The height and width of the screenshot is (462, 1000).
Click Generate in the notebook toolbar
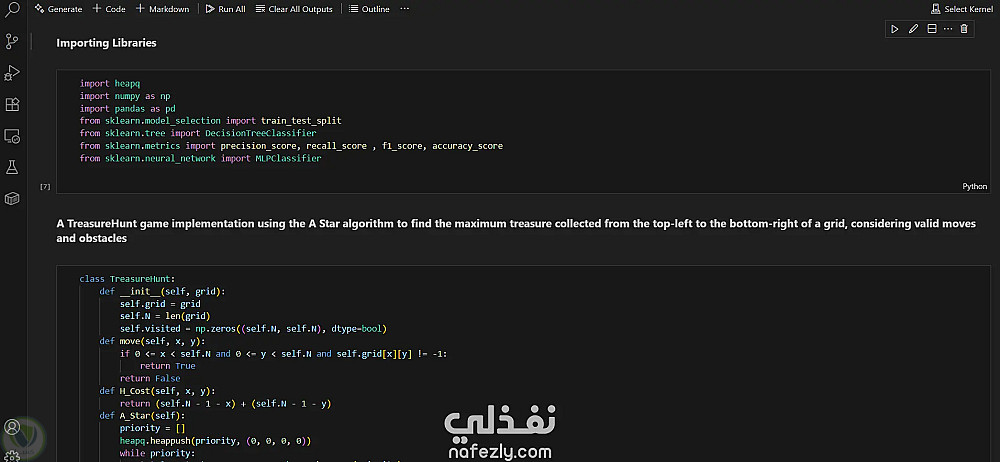click(59, 9)
